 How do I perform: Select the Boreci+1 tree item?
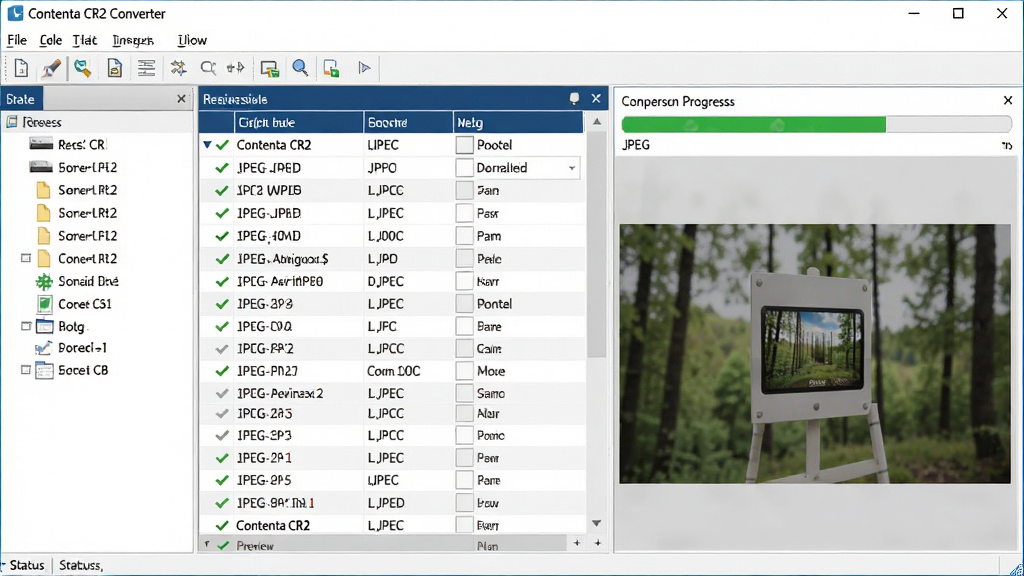coord(71,348)
